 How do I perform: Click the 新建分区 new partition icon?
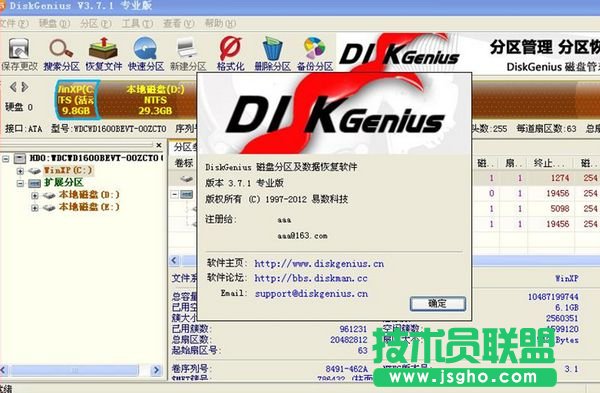188,54
